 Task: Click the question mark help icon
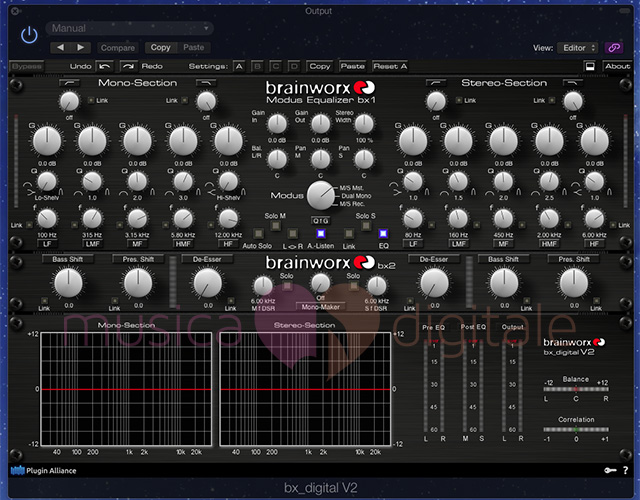[625, 468]
